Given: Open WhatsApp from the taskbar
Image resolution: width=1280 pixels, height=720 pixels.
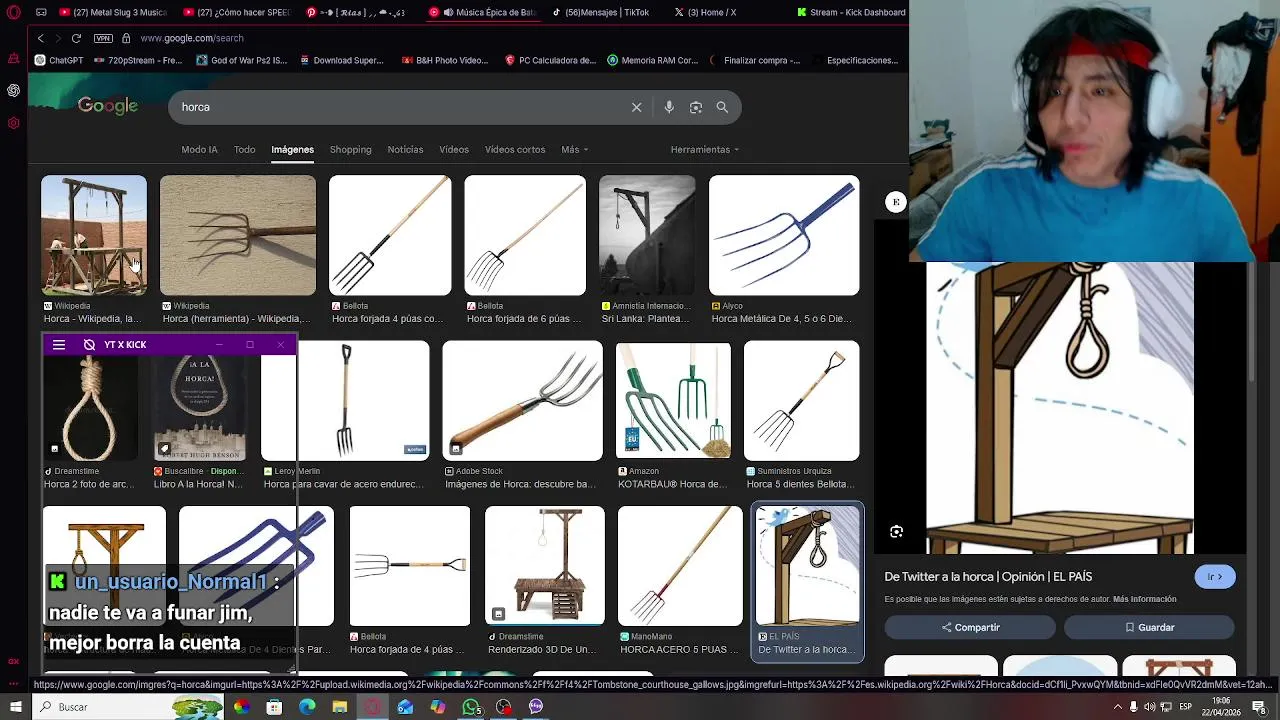Looking at the screenshot, I should pyautogui.click(x=471, y=707).
